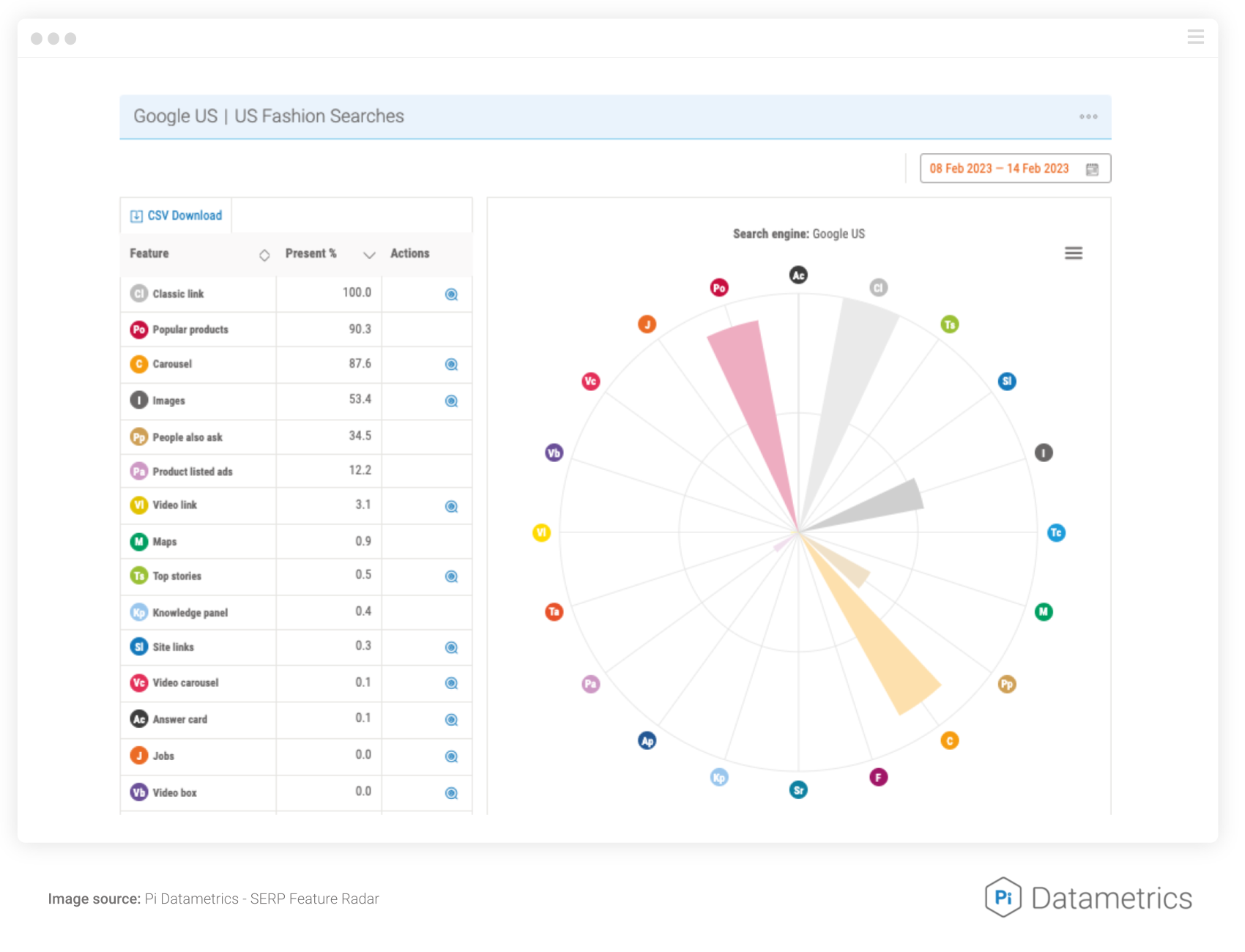
Task: Click the Cl Classic link radar marker
Action: 879,288
